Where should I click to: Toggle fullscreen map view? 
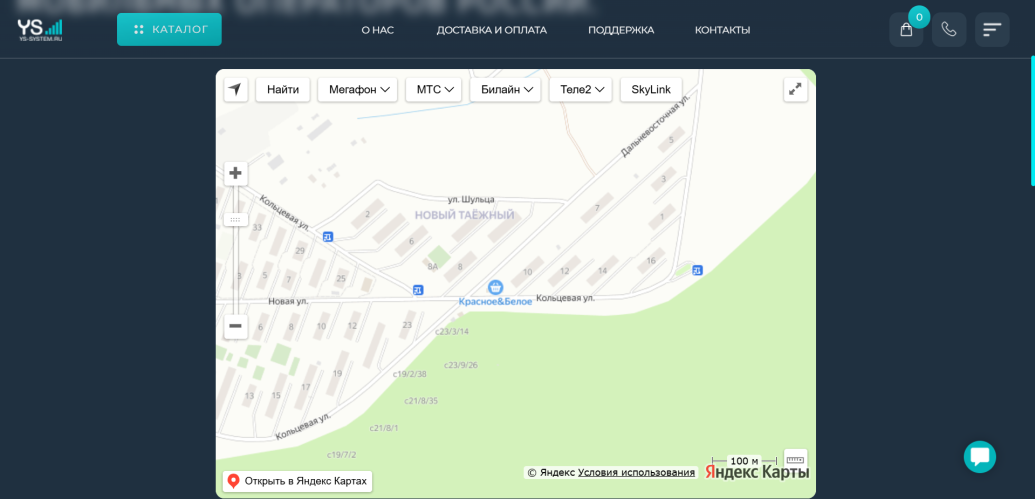pos(795,90)
